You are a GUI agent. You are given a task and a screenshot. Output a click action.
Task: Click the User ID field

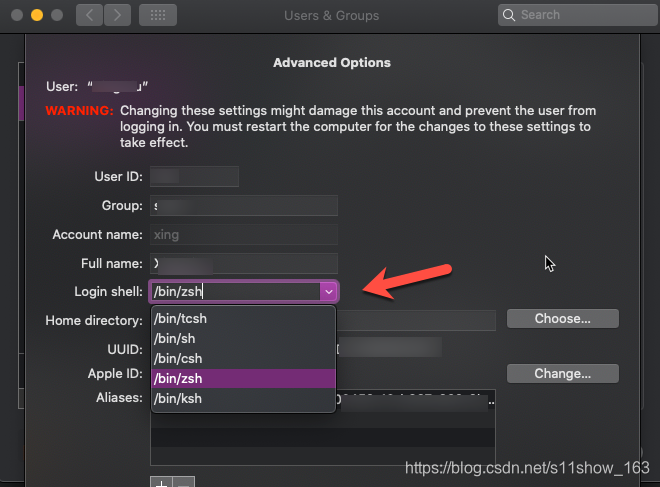click(194, 176)
